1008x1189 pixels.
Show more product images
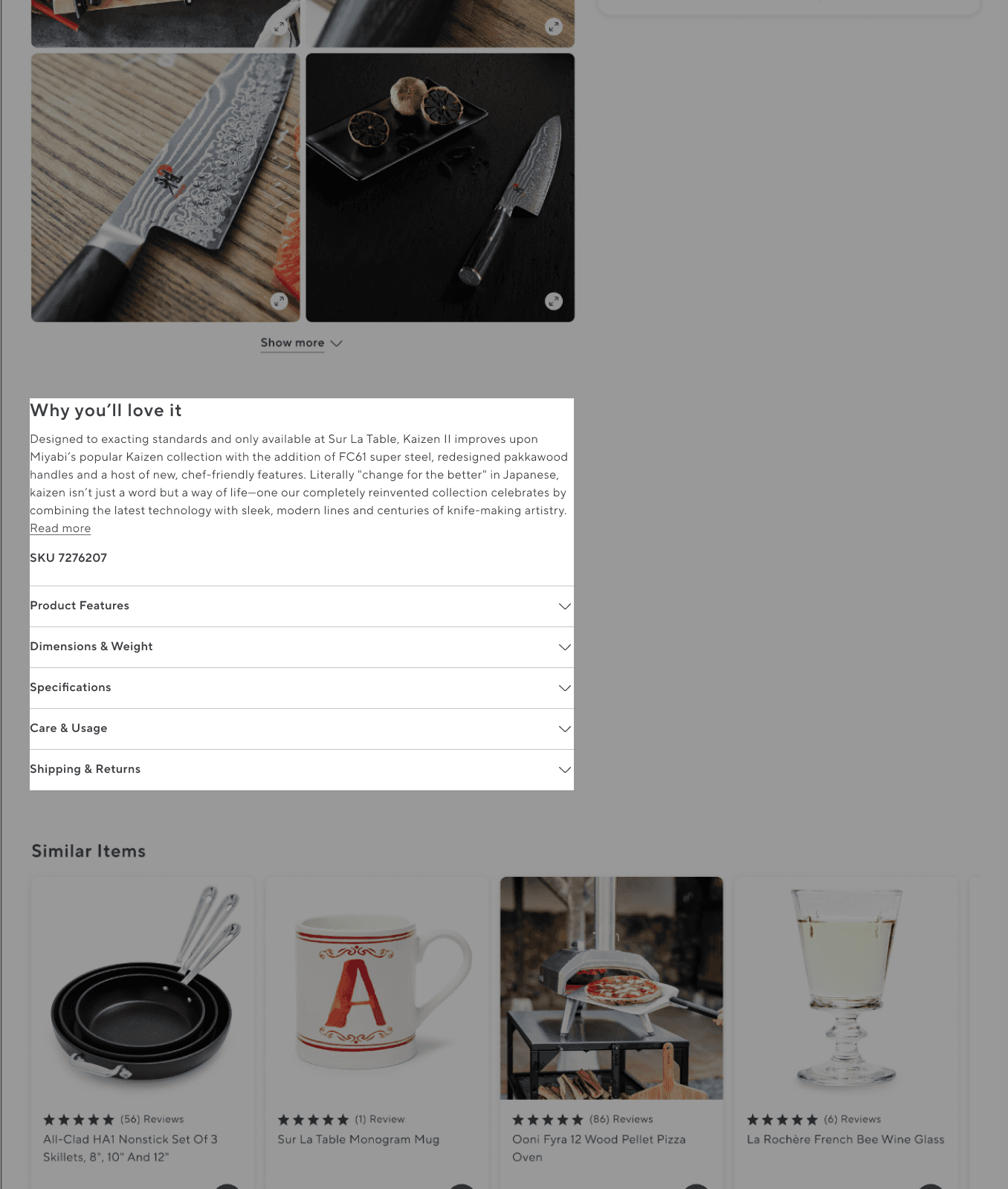click(x=292, y=343)
